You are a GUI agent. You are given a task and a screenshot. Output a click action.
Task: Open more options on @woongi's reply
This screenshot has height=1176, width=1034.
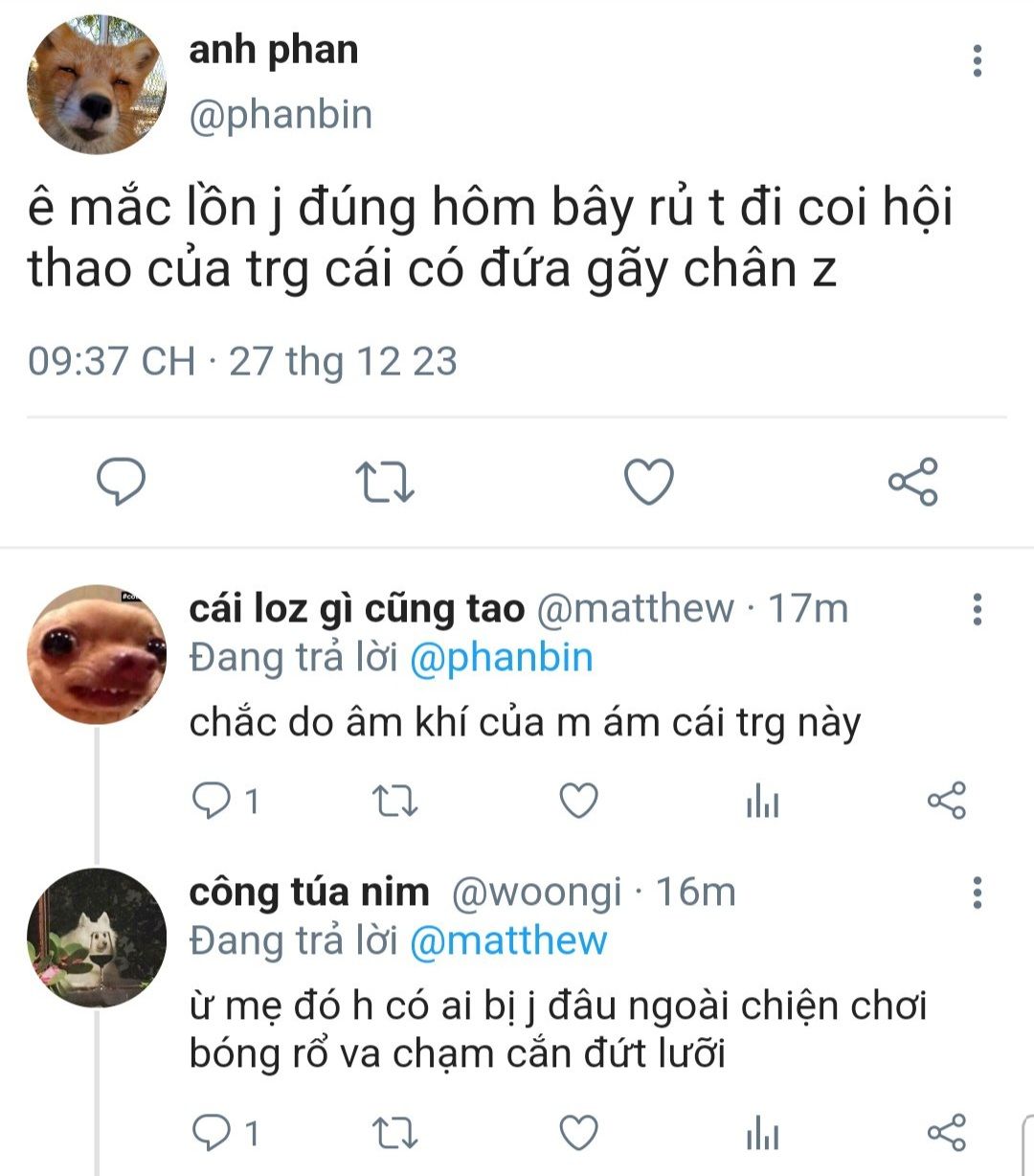pos(978,893)
